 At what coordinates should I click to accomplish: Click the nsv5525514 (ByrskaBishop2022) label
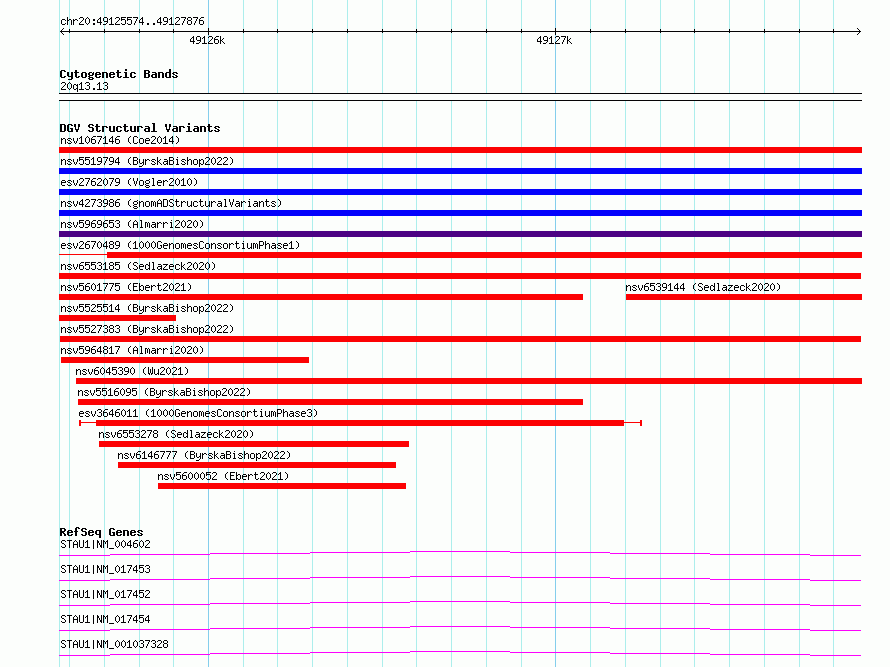[147, 308]
